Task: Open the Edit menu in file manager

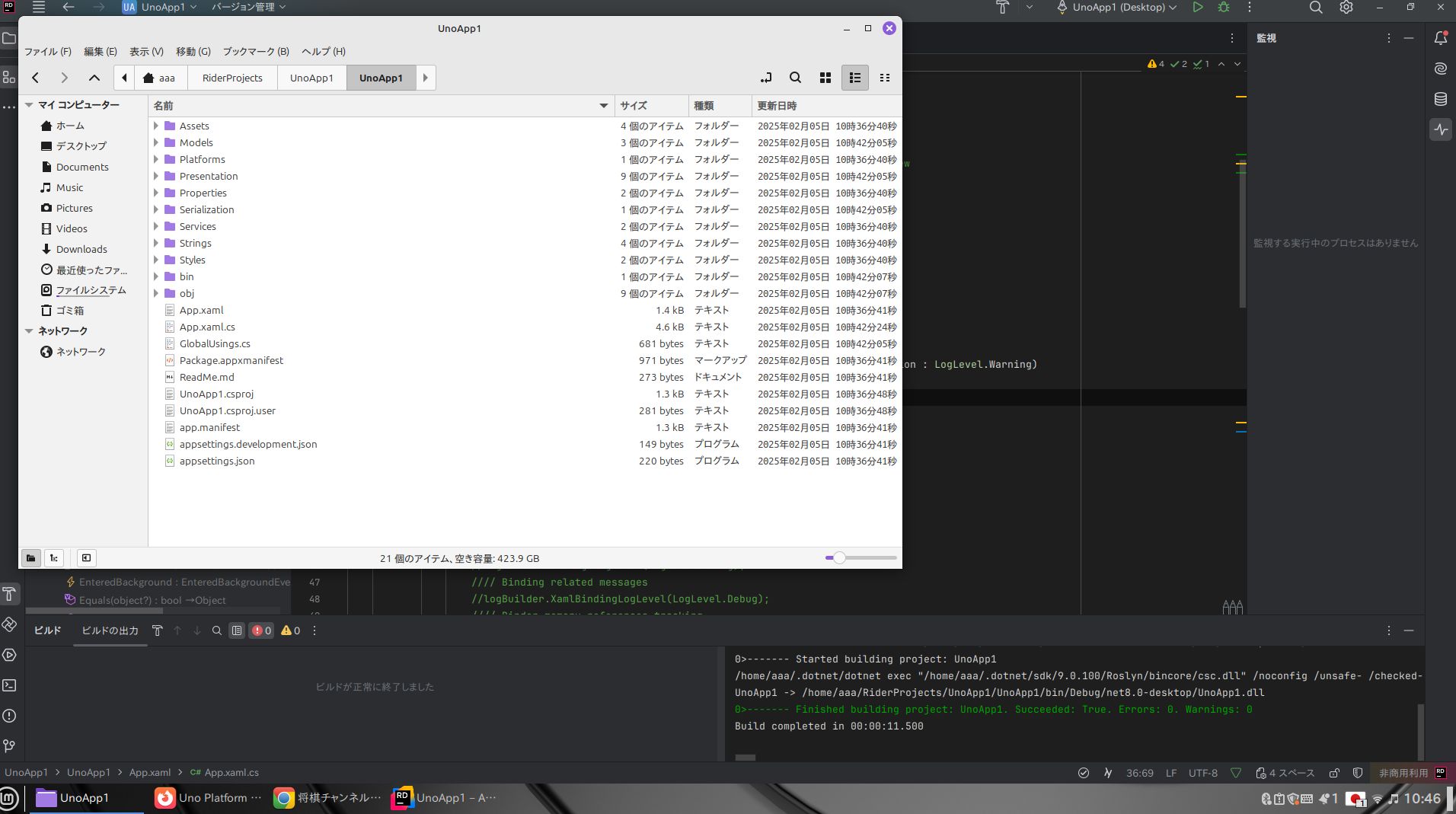Action: pos(101,52)
